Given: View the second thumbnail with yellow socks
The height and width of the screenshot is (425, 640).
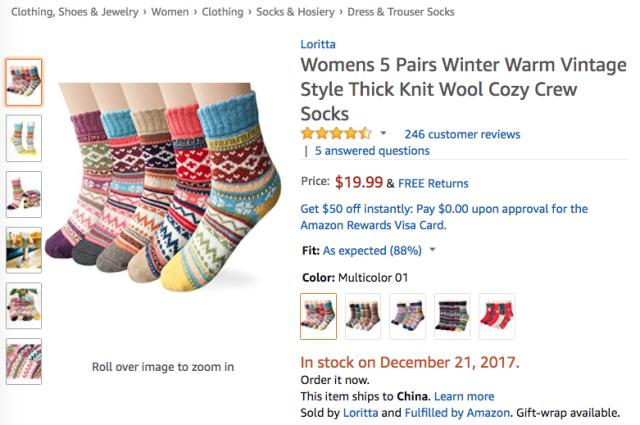Looking at the screenshot, I should click(x=23, y=138).
